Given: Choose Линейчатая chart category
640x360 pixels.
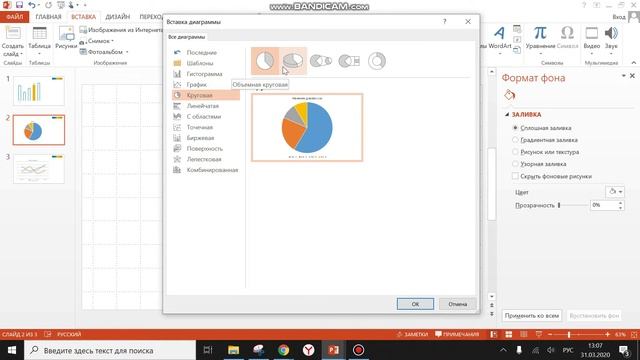Looking at the screenshot, I should (202, 106).
